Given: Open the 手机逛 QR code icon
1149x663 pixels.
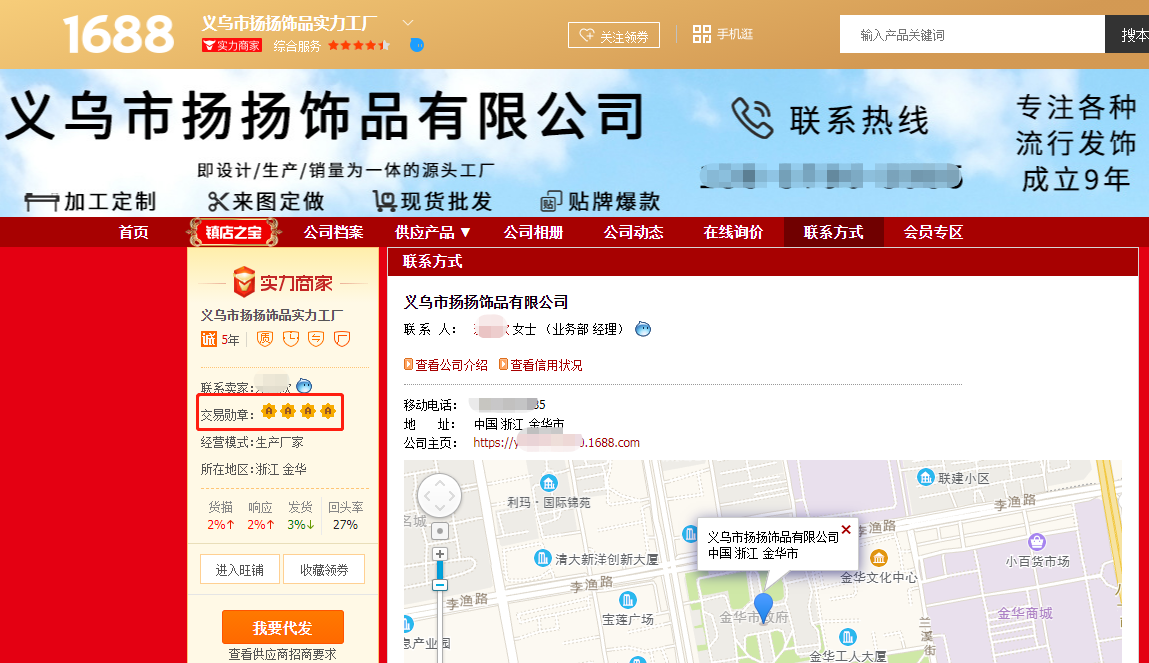Looking at the screenshot, I should pyautogui.click(x=701, y=34).
